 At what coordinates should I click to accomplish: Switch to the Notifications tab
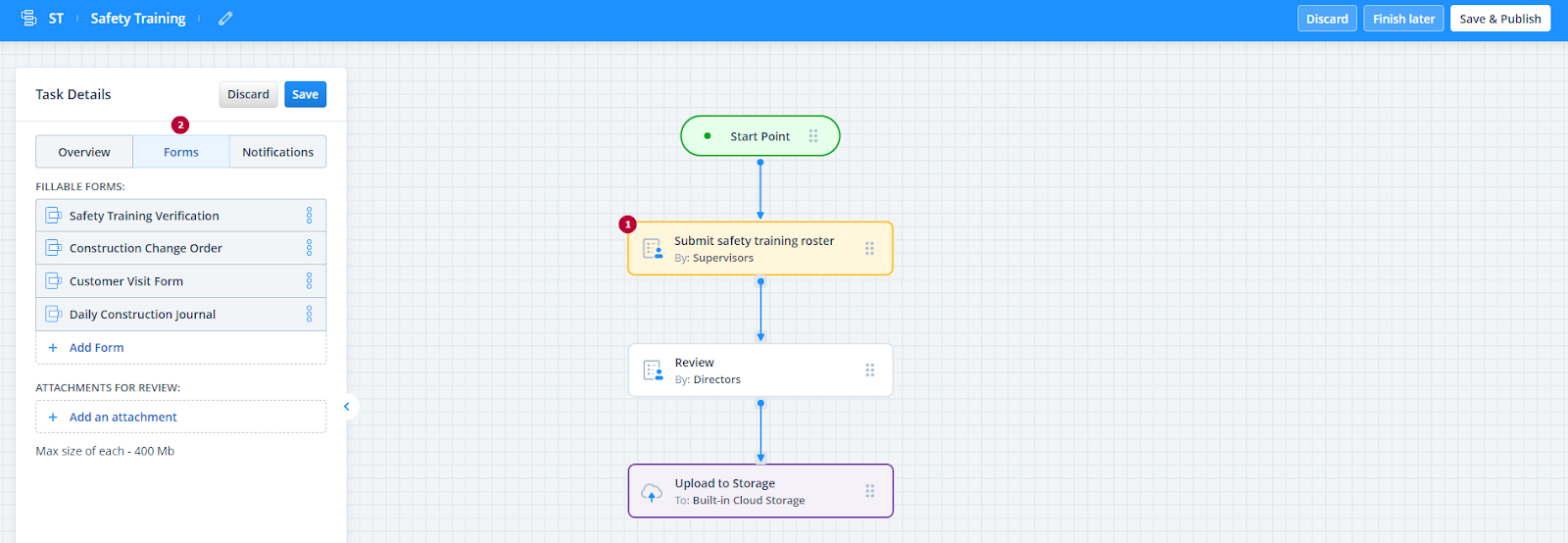[x=277, y=152]
